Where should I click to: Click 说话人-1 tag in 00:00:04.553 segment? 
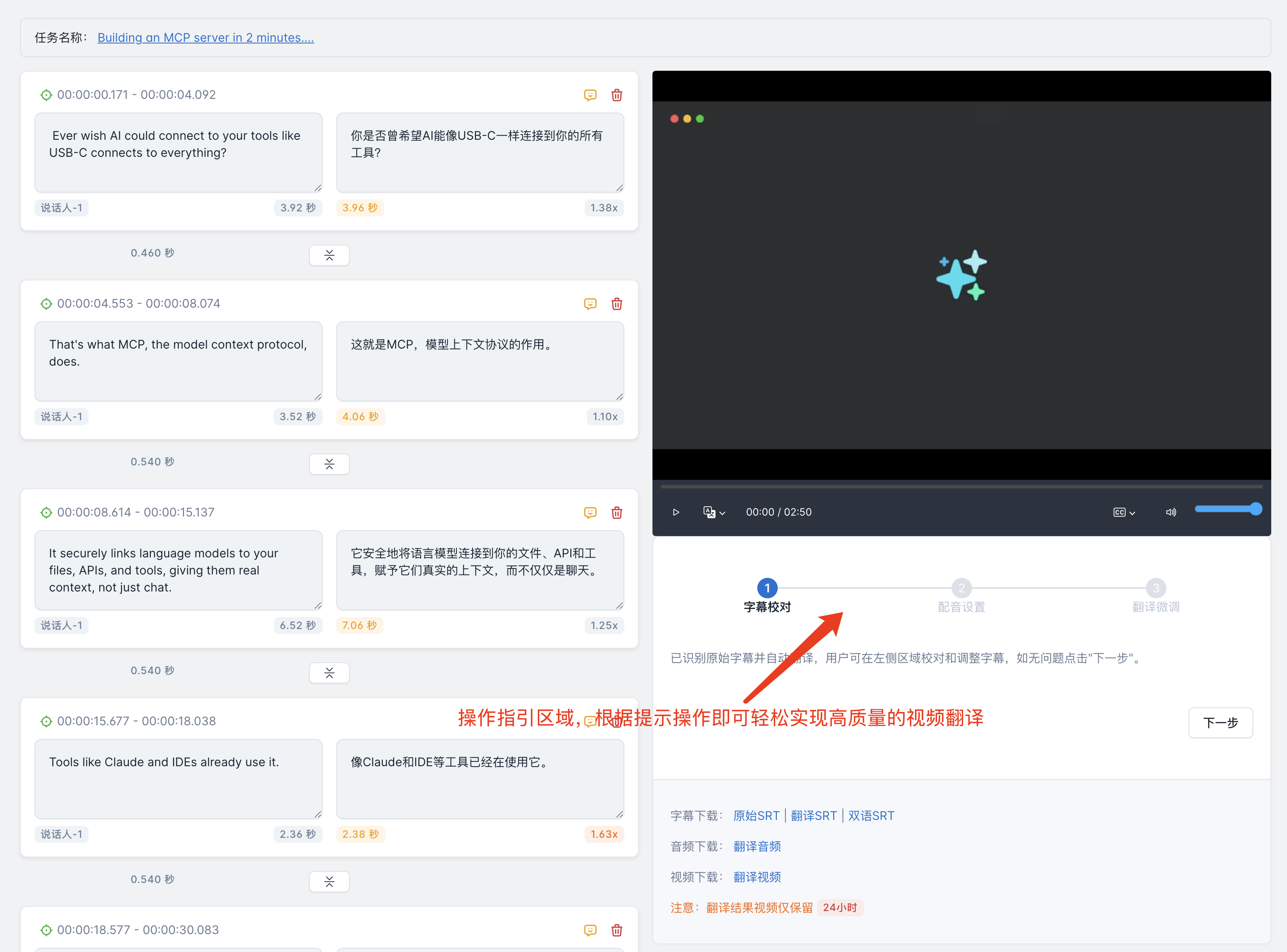(62, 417)
